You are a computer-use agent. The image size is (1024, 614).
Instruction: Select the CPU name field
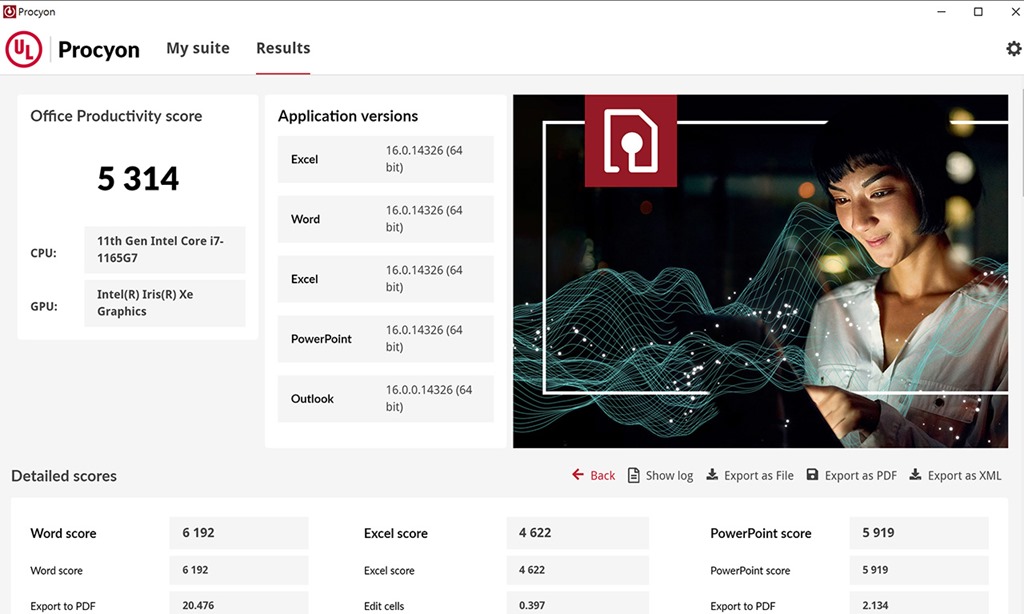point(164,250)
